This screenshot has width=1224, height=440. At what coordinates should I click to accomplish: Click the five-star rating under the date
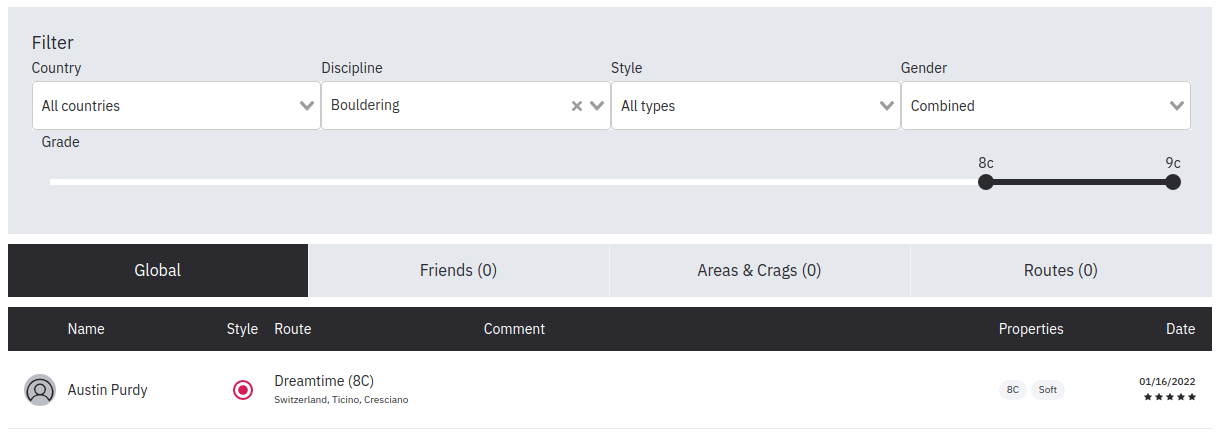coord(1170,397)
